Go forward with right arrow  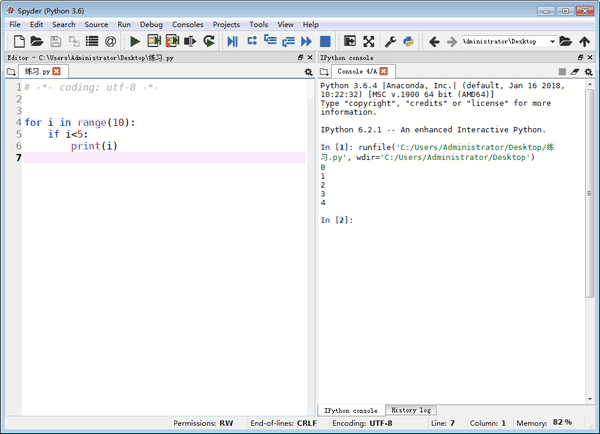tap(452, 41)
